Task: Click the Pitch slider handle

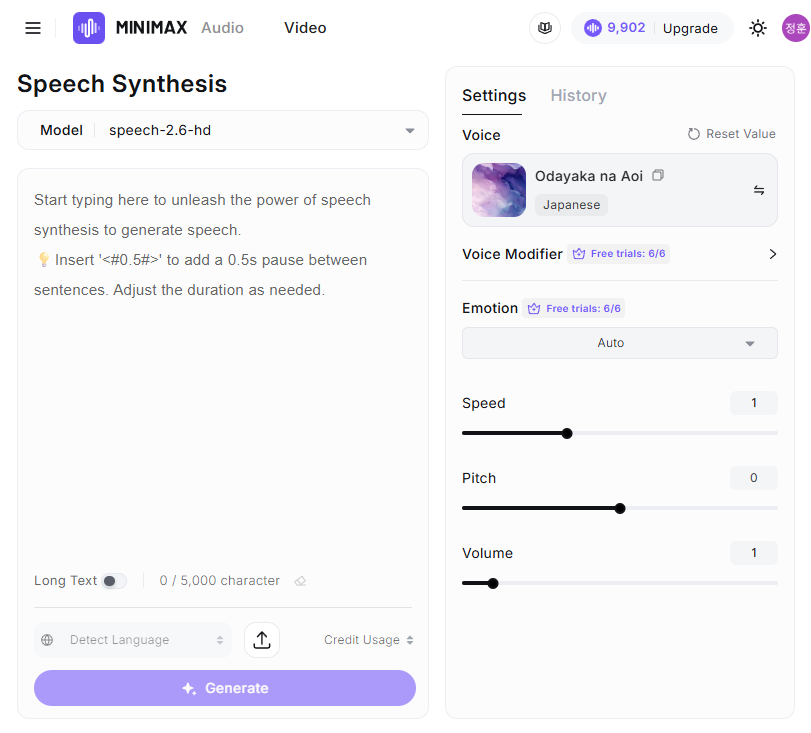Action: pos(620,508)
